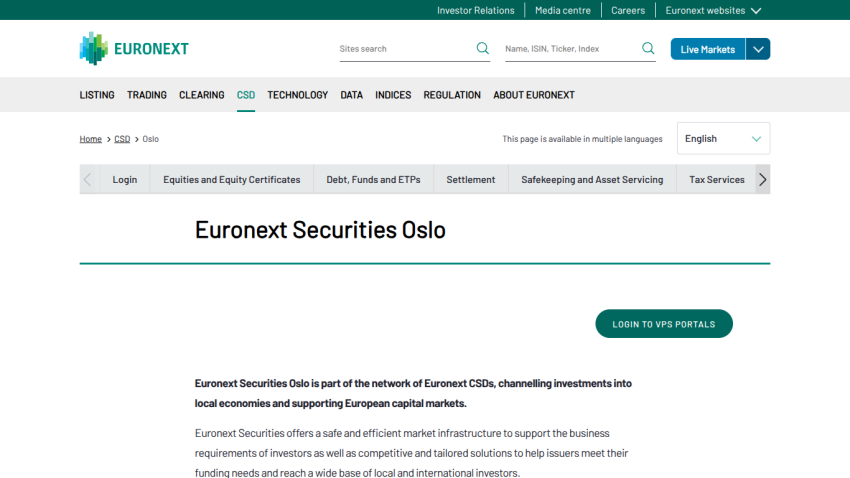Click the CSD breadcrumb link

[x=122, y=139]
